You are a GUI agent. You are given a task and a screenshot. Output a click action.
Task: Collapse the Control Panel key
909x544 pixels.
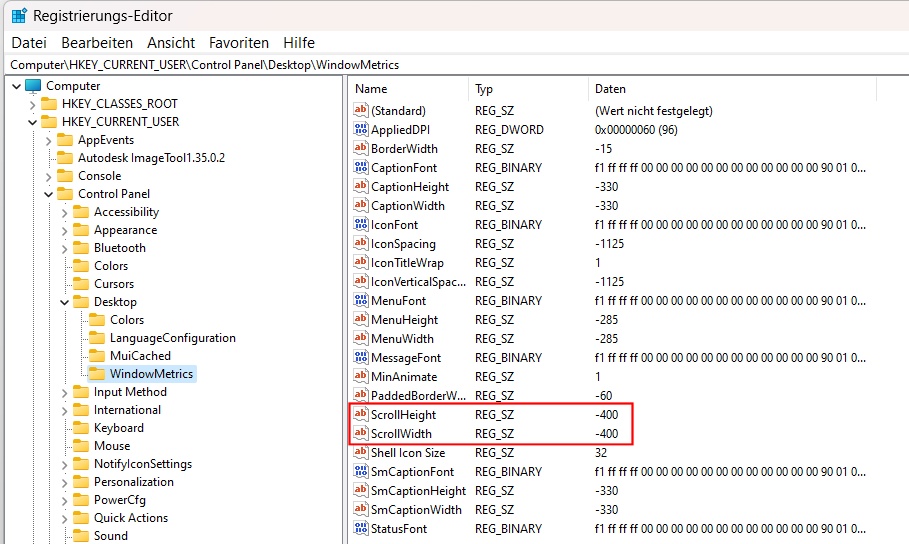click(x=48, y=194)
